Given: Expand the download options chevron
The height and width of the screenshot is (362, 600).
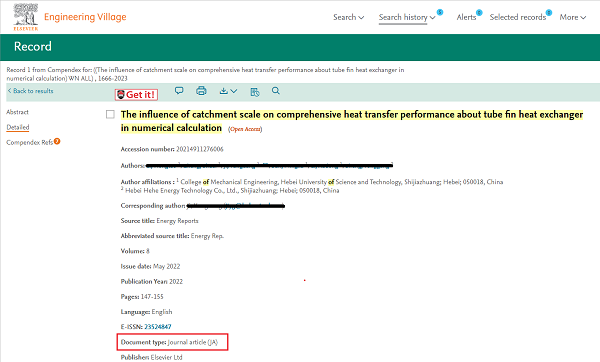Looking at the screenshot, I should pyautogui.click(x=234, y=91).
